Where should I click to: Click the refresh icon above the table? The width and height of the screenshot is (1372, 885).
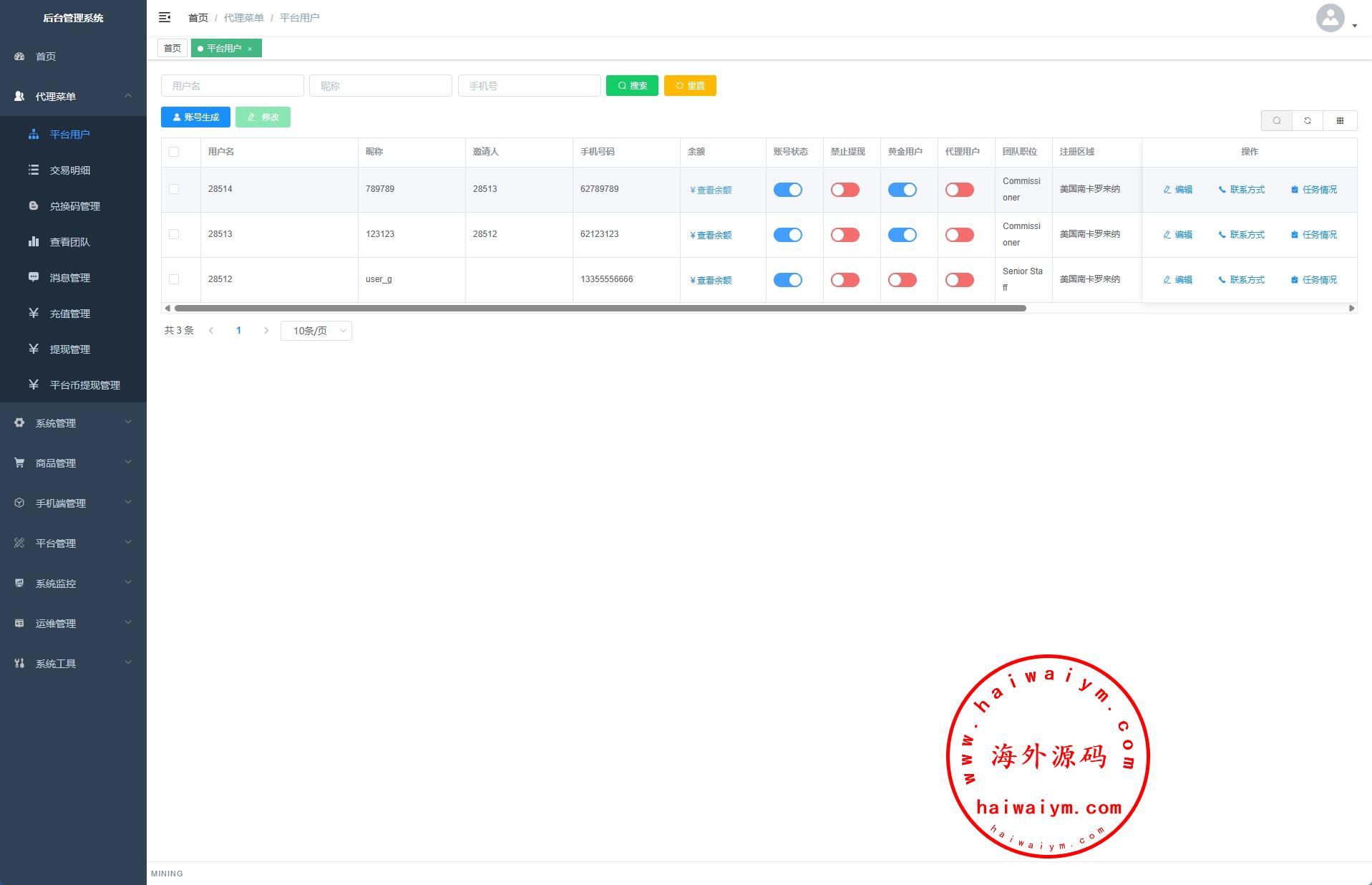1308,121
